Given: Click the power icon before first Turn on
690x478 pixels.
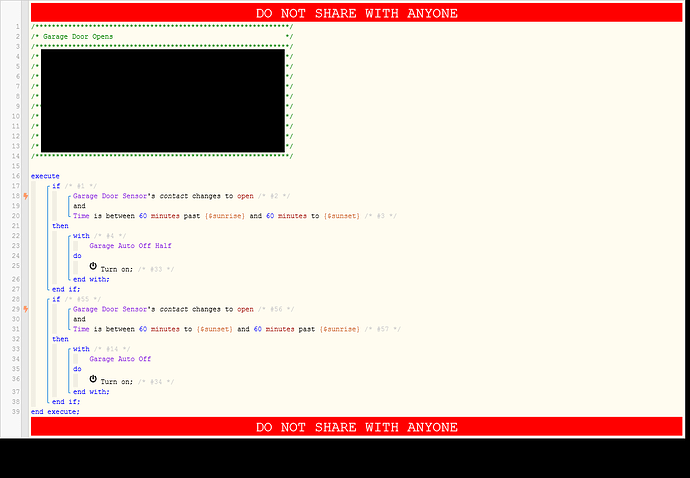Looking at the screenshot, I should point(93,267).
